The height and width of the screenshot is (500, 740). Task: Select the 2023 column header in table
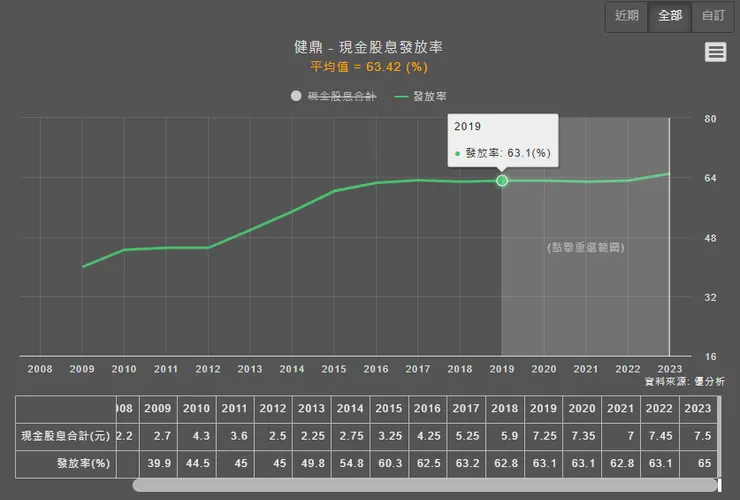[x=698, y=409]
